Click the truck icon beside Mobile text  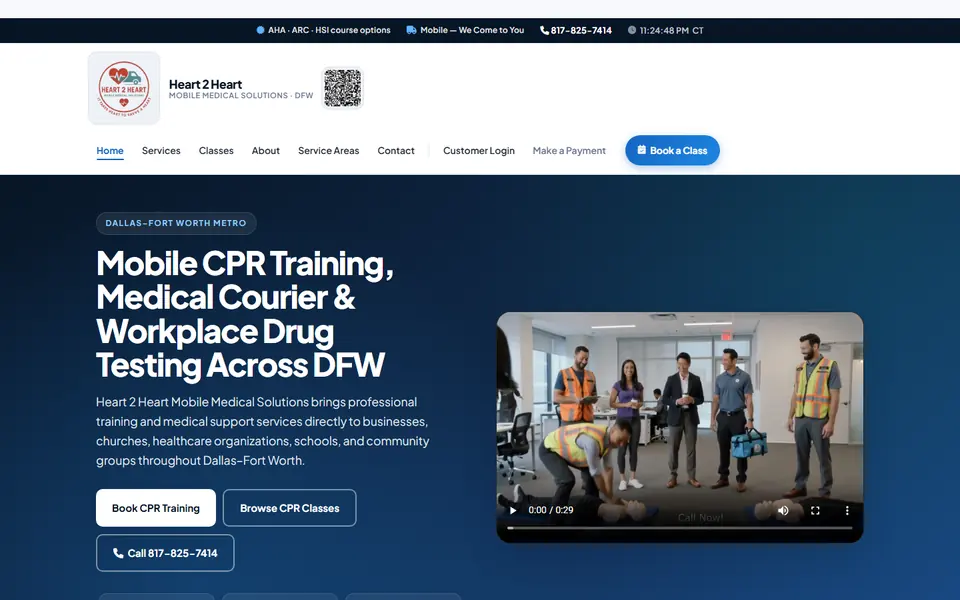pyautogui.click(x=411, y=30)
